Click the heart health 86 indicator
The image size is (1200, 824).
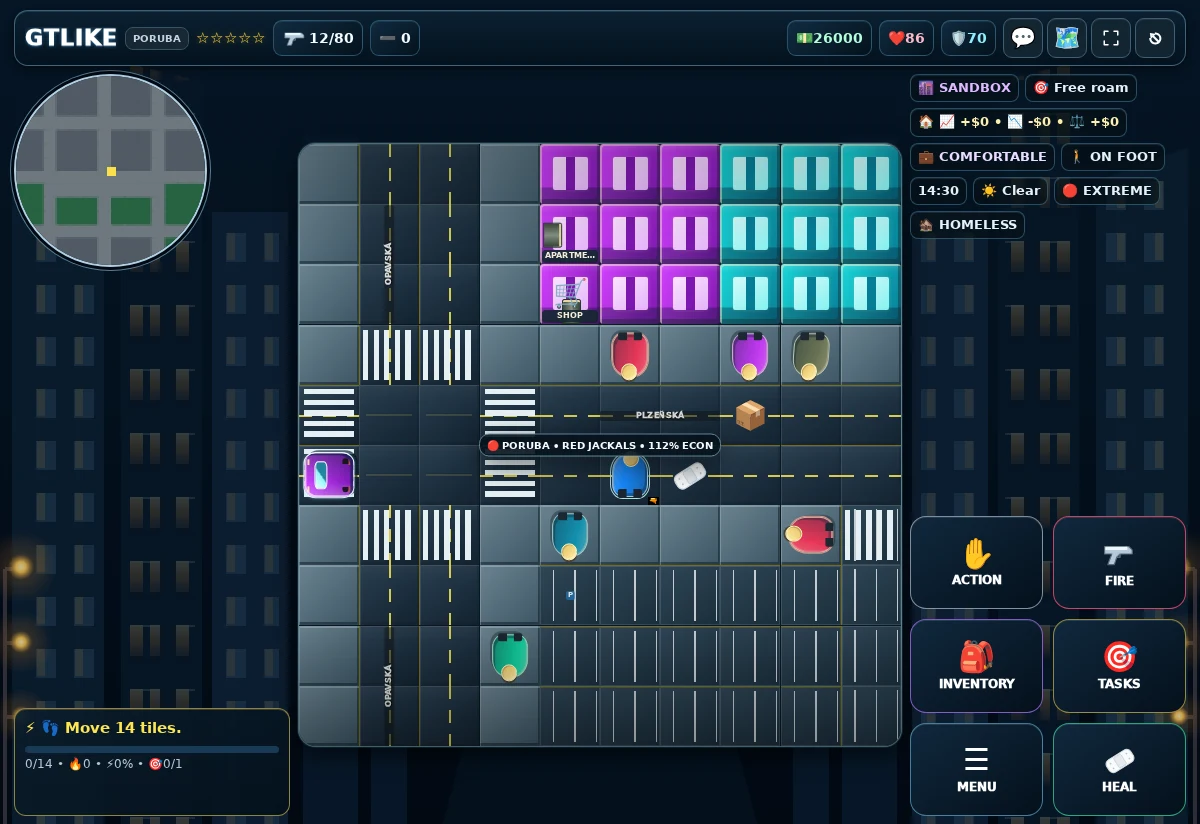906,38
